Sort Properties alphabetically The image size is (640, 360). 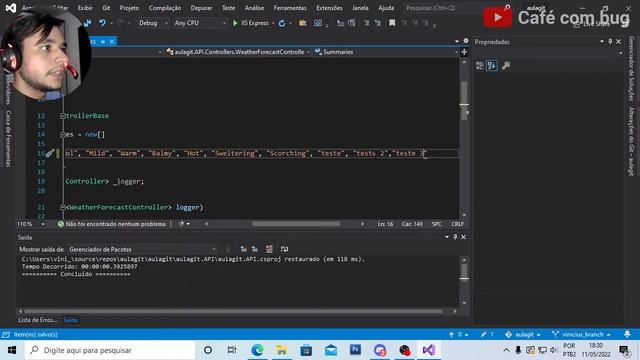click(x=492, y=66)
